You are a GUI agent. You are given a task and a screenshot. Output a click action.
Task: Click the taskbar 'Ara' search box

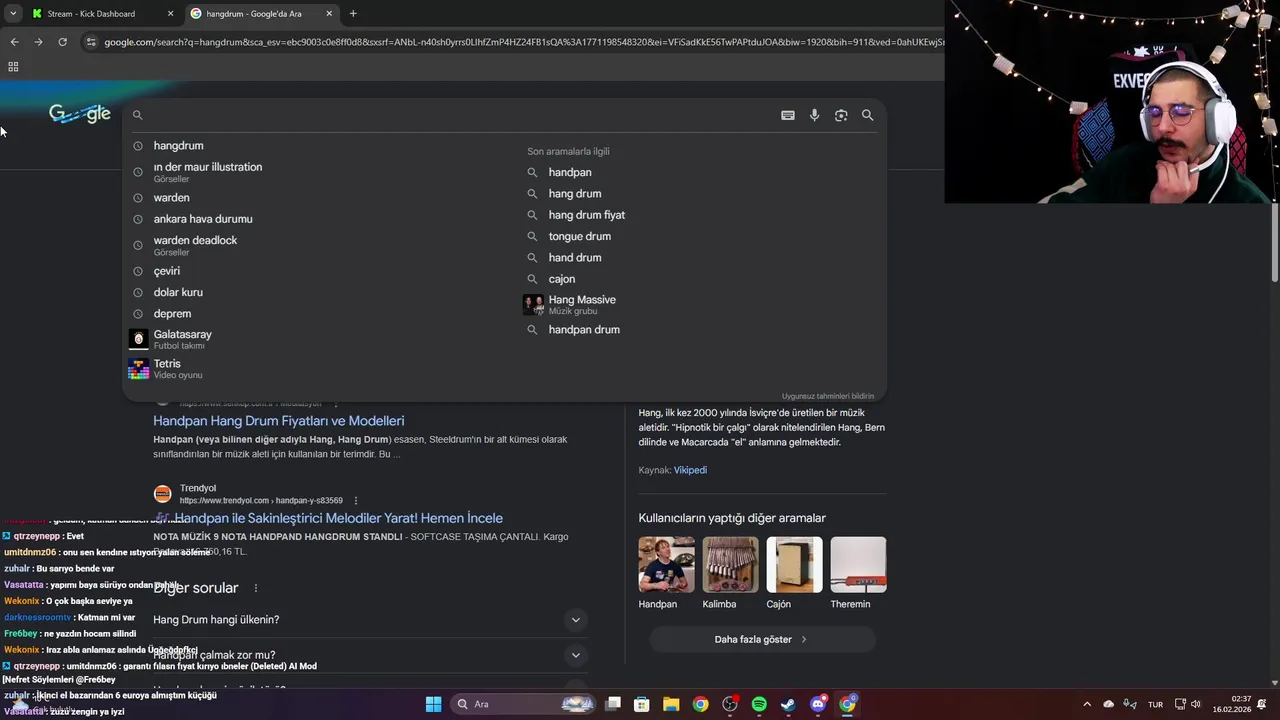524,704
